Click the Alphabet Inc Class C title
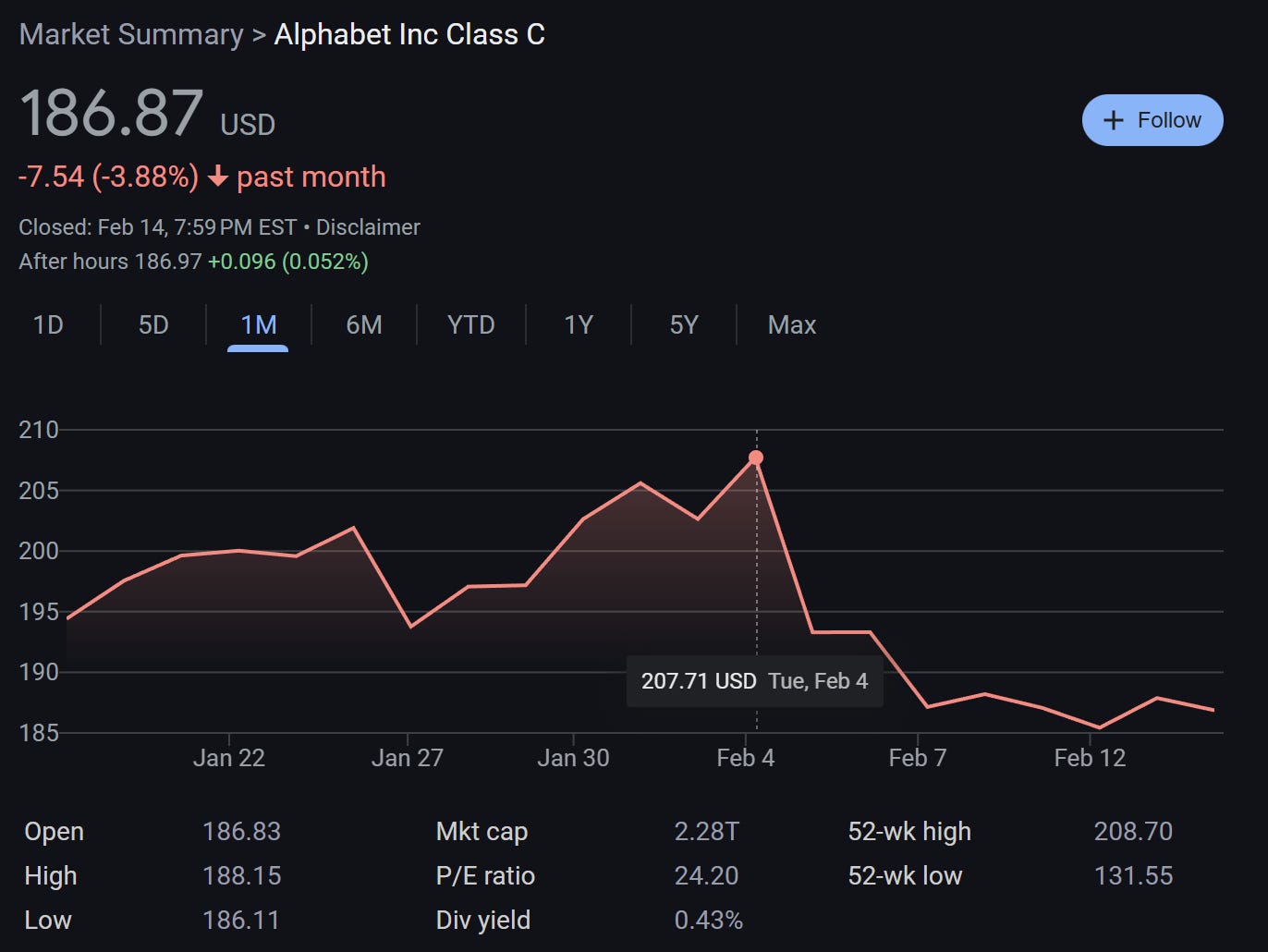 click(x=409, y=34)
